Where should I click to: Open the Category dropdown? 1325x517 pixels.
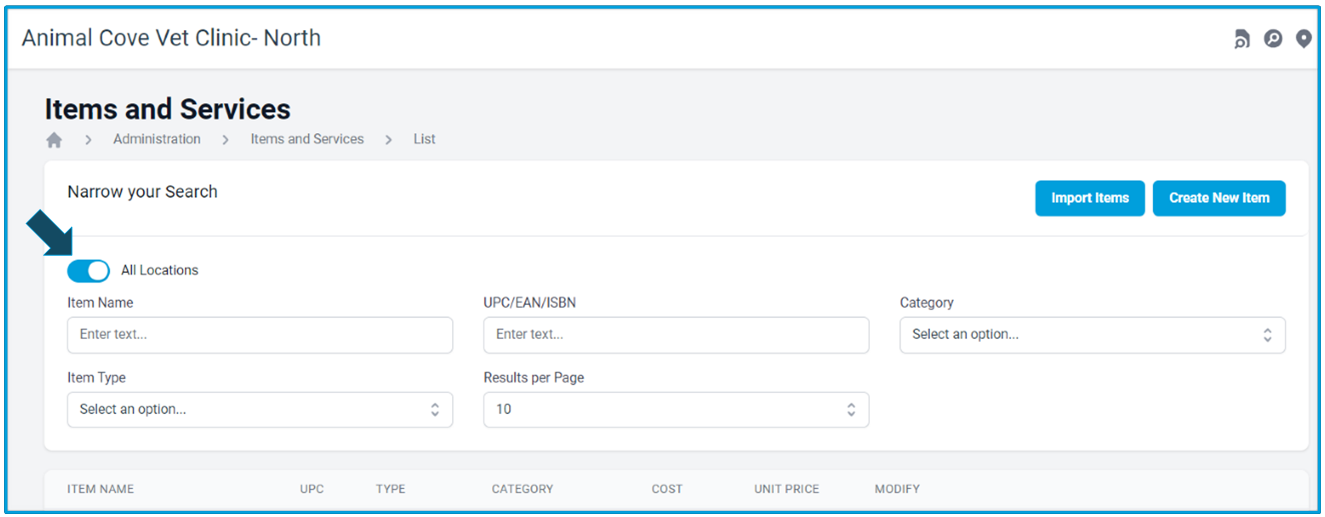[x=1092, y=335]
